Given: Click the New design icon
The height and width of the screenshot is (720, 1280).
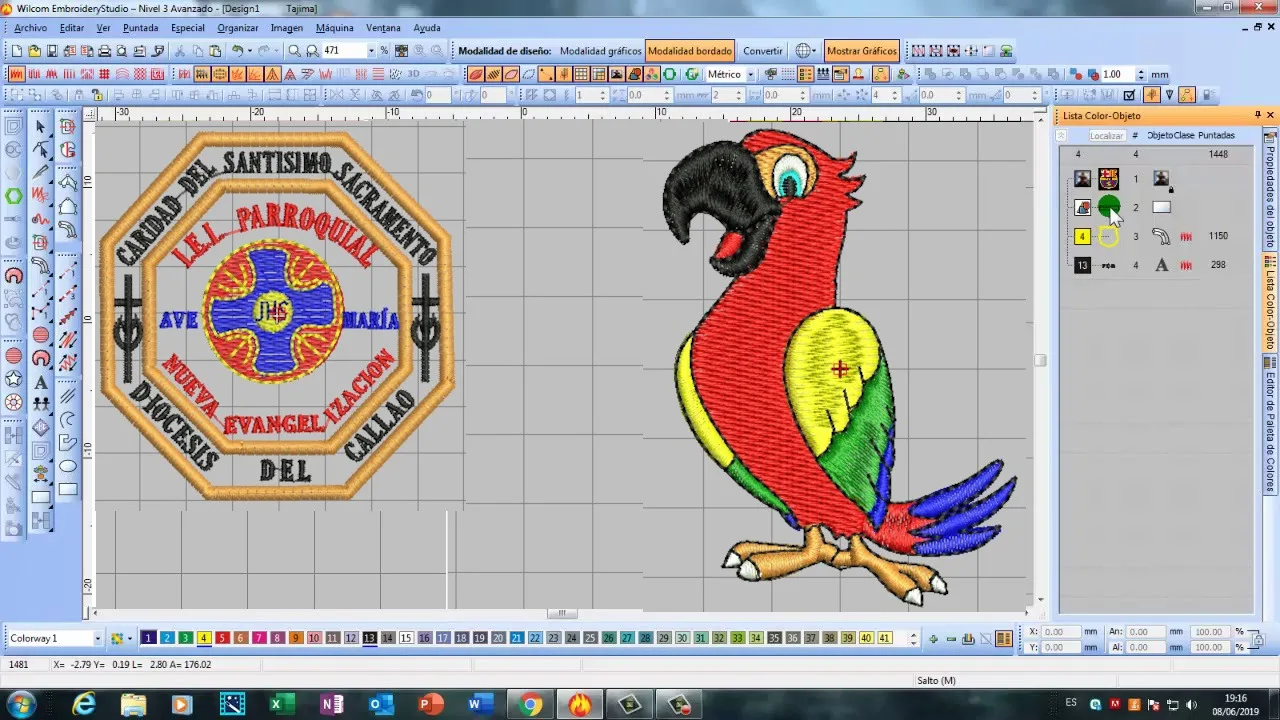Looking at the screenshot, I should [x=17, y=51].
